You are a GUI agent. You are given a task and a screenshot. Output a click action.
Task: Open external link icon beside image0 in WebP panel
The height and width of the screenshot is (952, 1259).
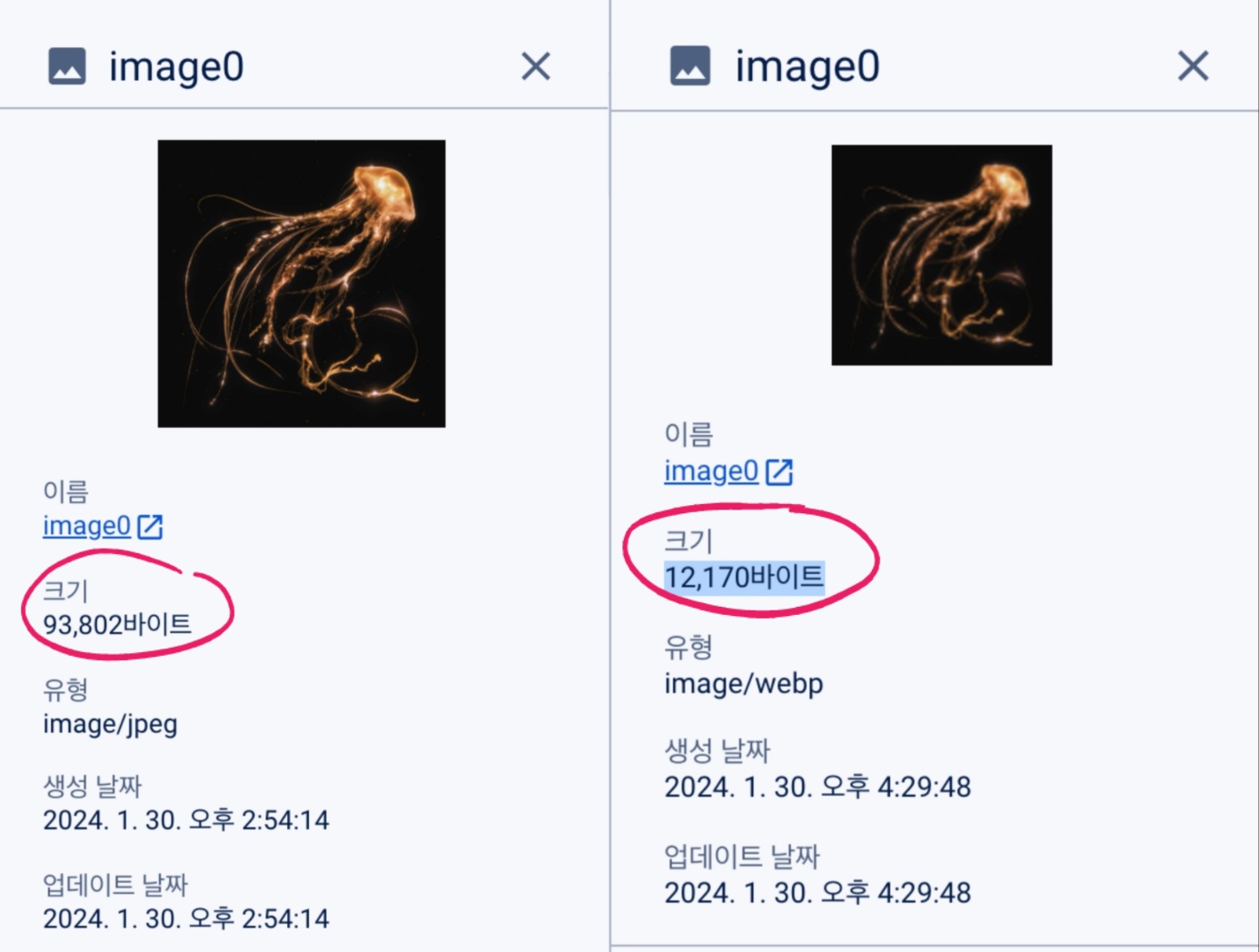[x=779, y=471]
